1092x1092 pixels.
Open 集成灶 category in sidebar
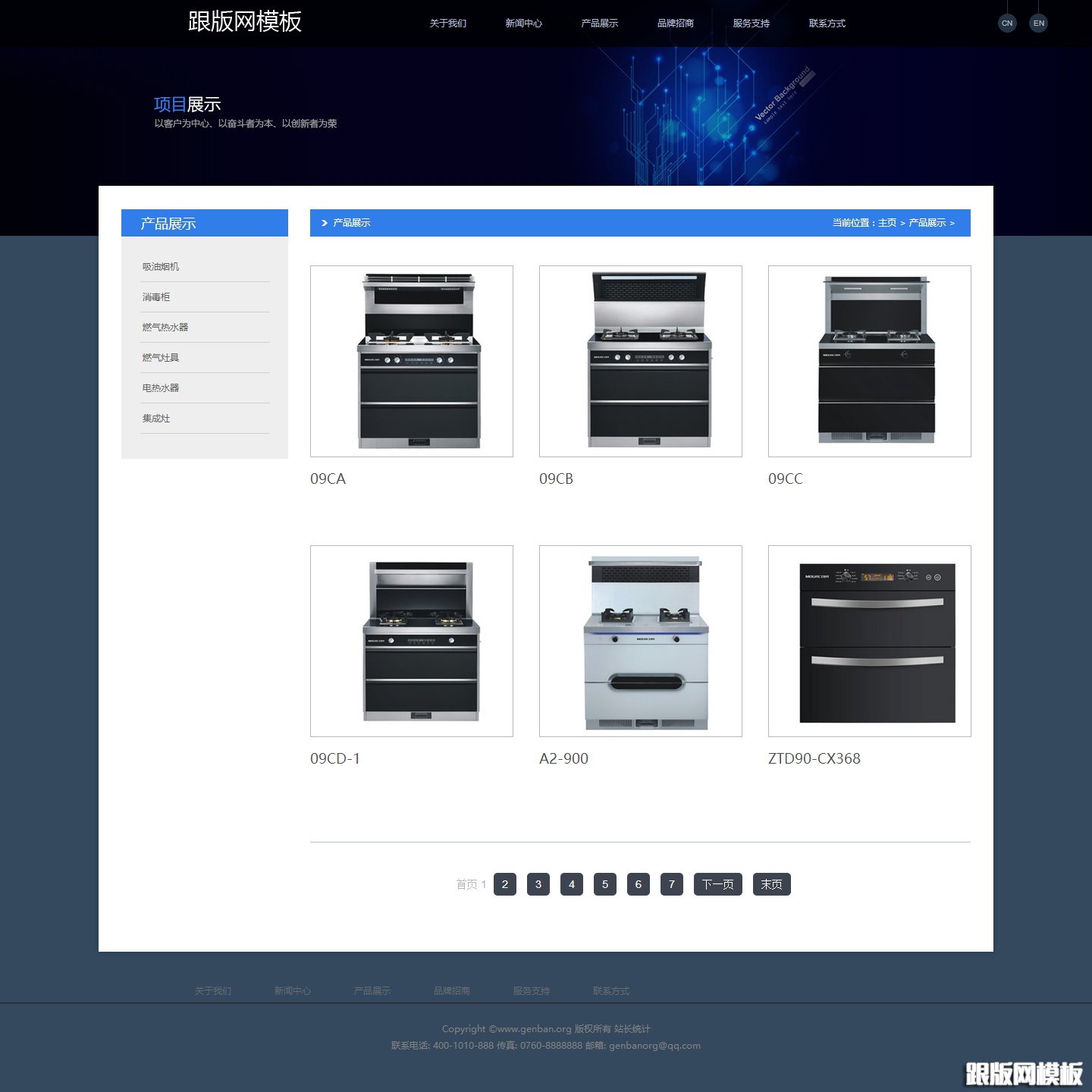pos(156,419)
